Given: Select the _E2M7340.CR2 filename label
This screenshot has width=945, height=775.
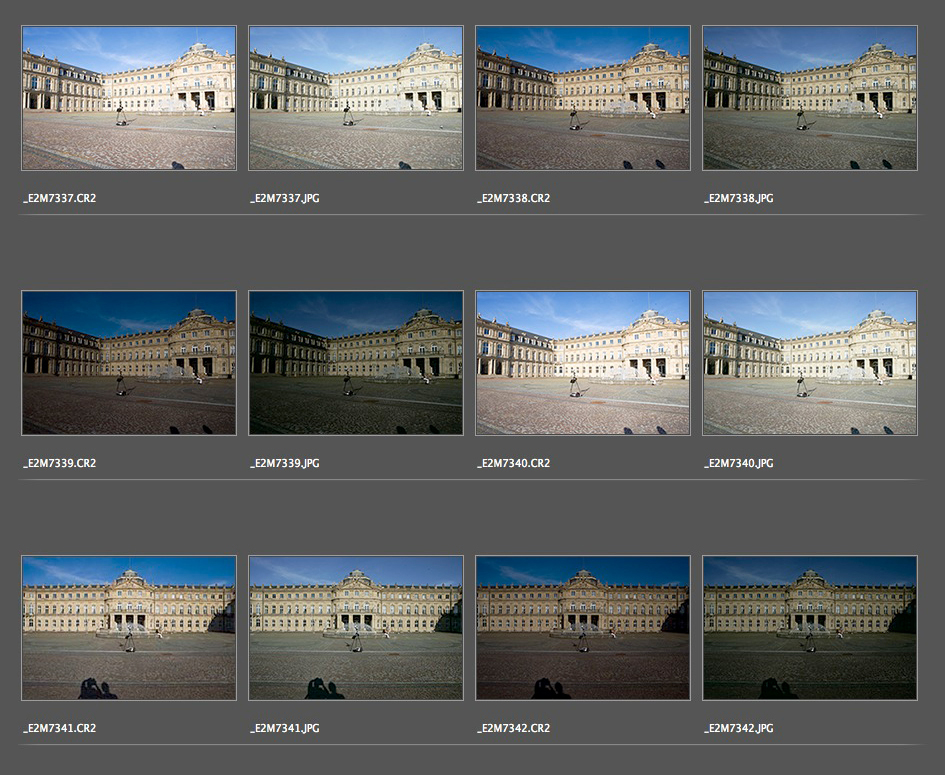Looking at the screenshot, I should pyautogui.click(x=513, y=463).
